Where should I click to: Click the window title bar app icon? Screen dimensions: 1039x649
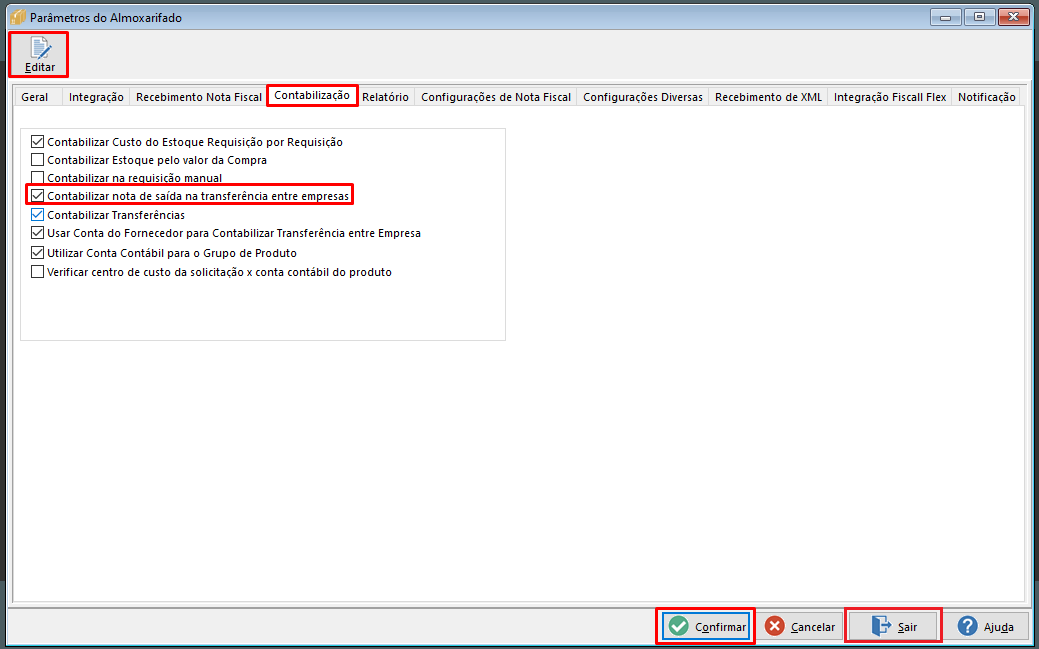pos(18,17)
